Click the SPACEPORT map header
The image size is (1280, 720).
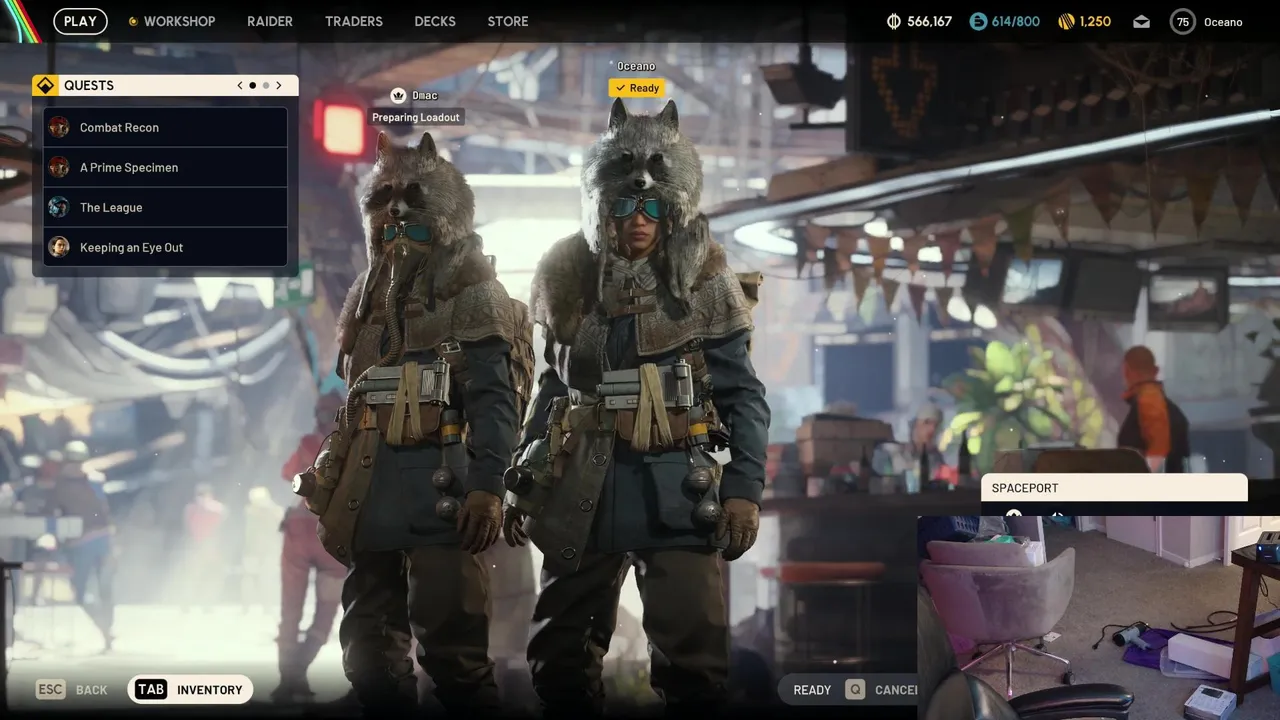coord(1114,488)
